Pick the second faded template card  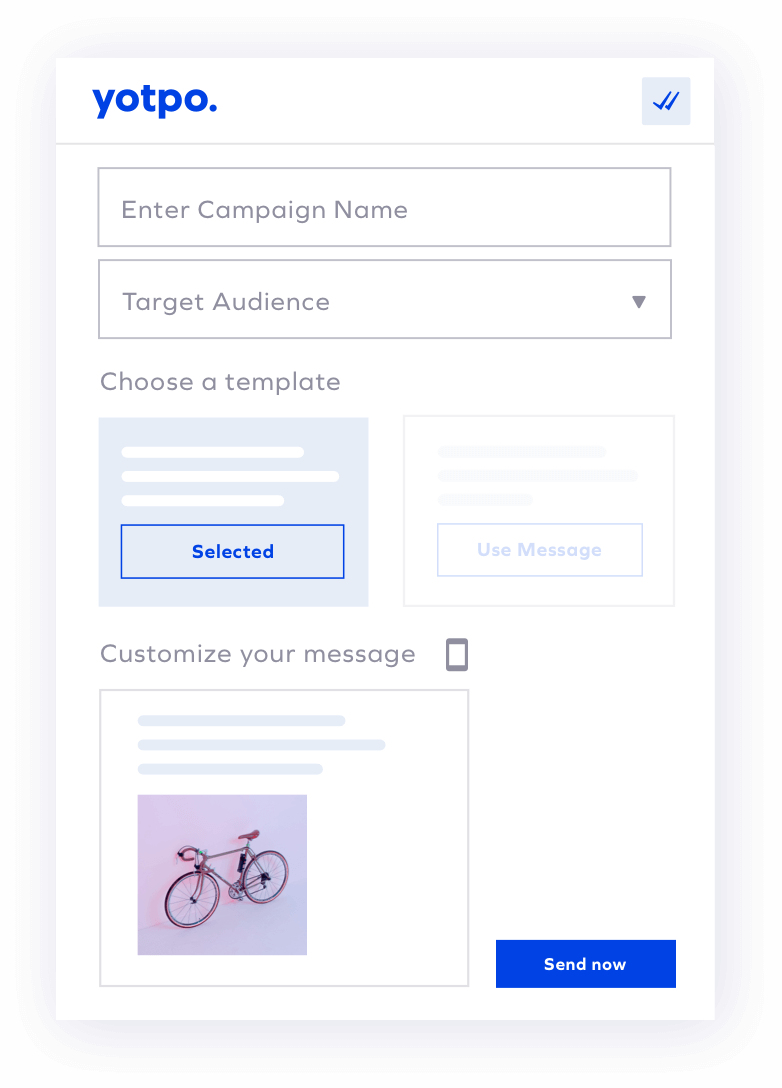click(539, 511)
